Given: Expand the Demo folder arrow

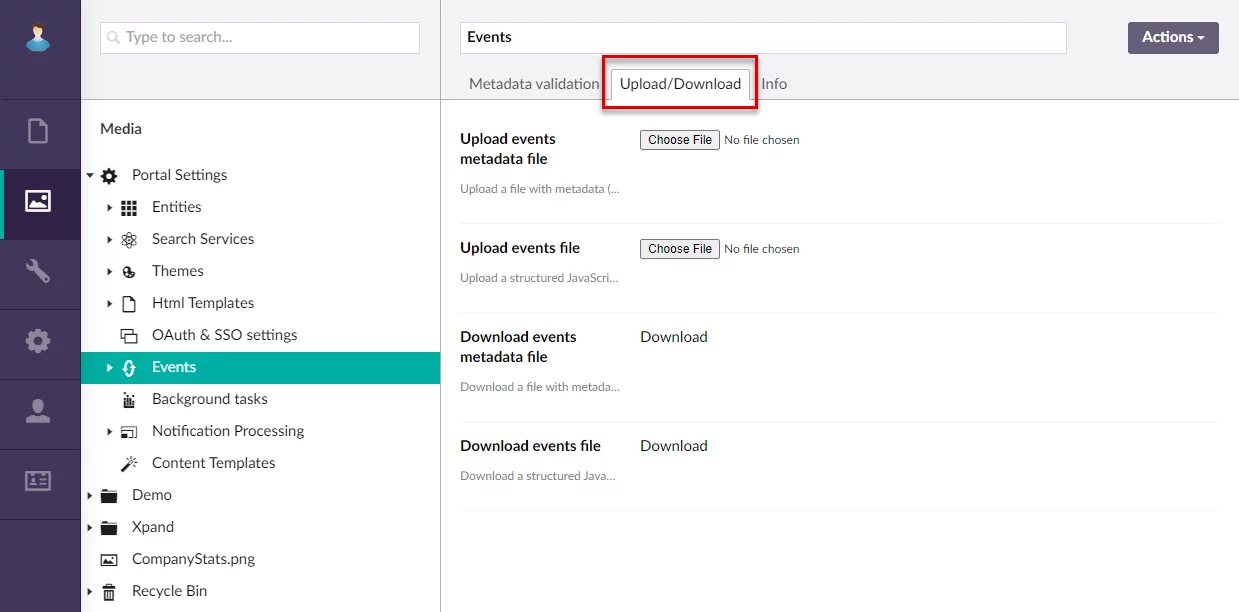Looking at the screenshot, I should point(89,495).
